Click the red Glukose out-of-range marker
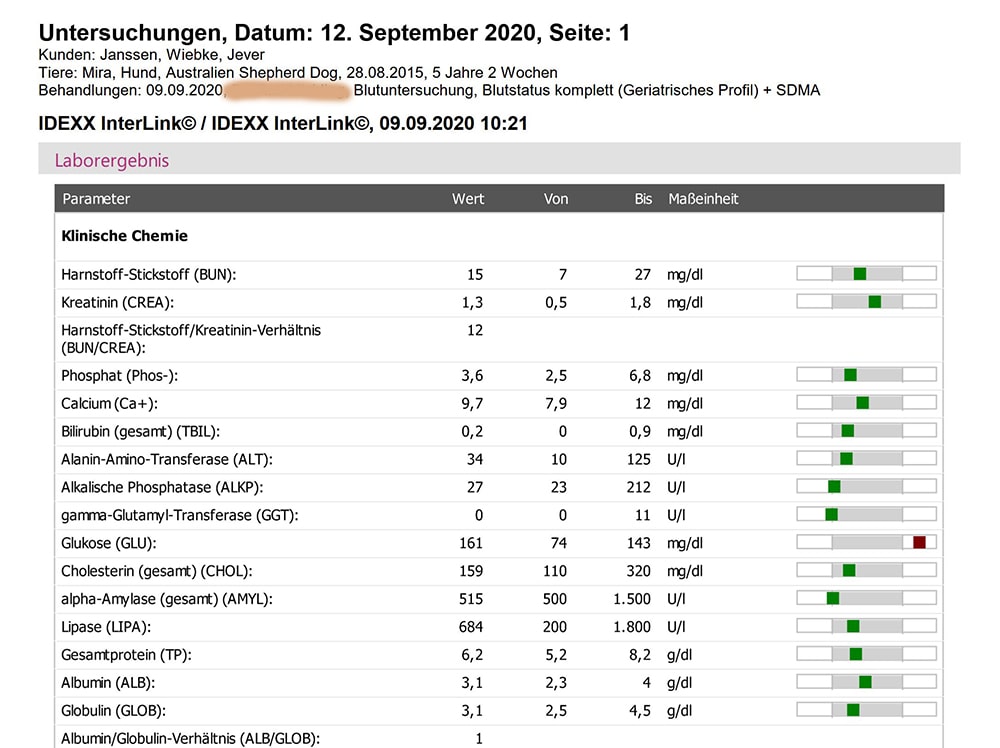Viewport: 1000px width, 748px height. click(x=919, y=542)
